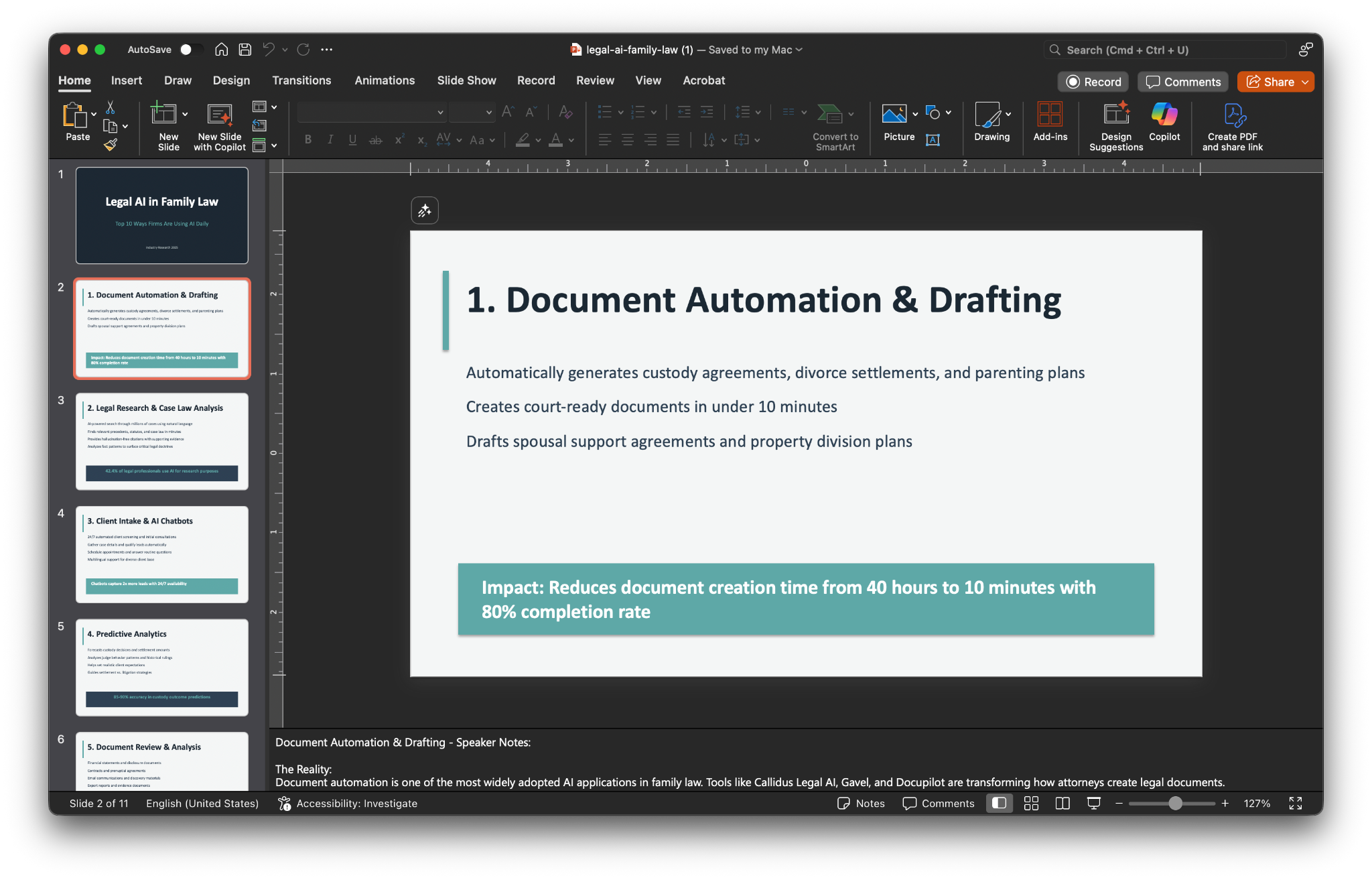
Task: Switch to the Slide Show tab
Action: pyautogui.click(x=466, y=80)
